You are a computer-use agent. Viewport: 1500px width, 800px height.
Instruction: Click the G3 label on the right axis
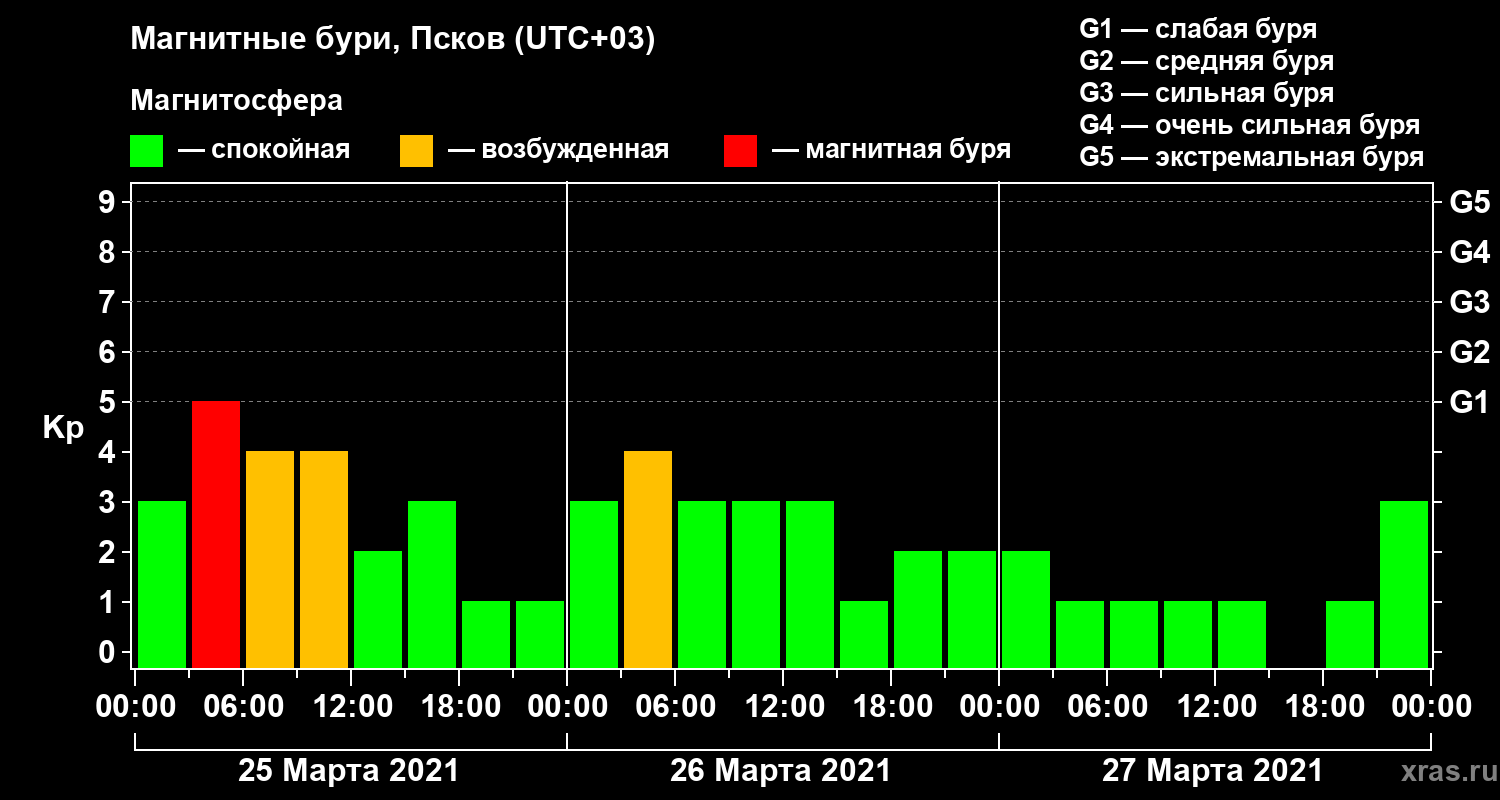click(1470, 303)
